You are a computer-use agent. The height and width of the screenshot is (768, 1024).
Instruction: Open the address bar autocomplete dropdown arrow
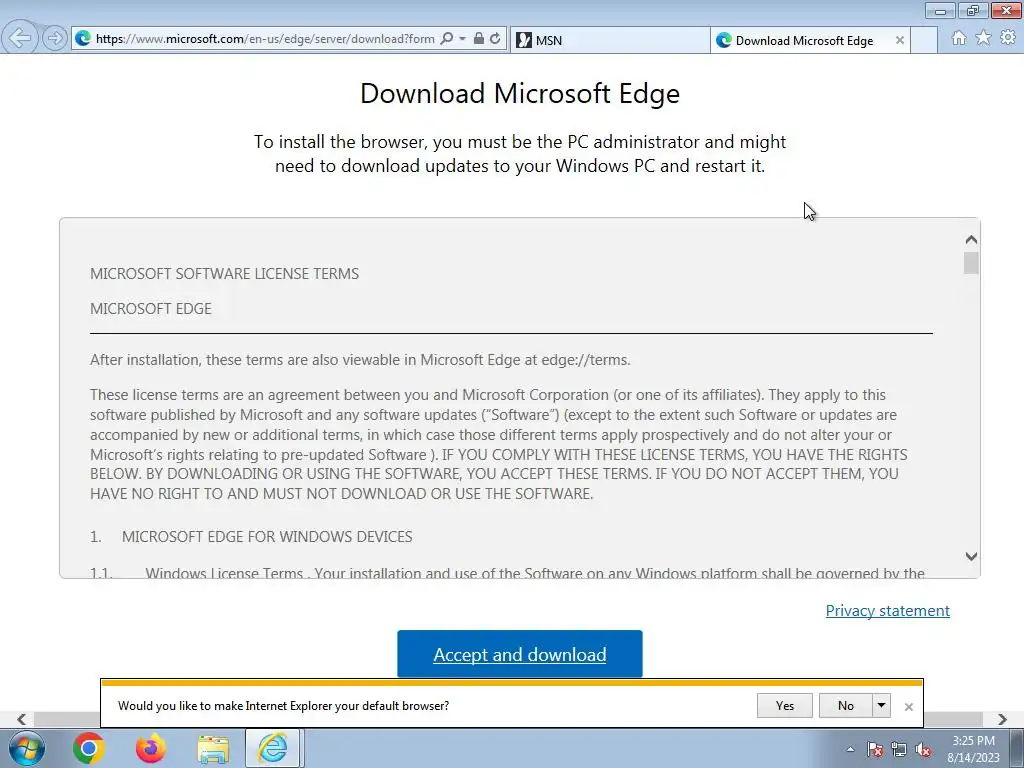pos(462,39)
